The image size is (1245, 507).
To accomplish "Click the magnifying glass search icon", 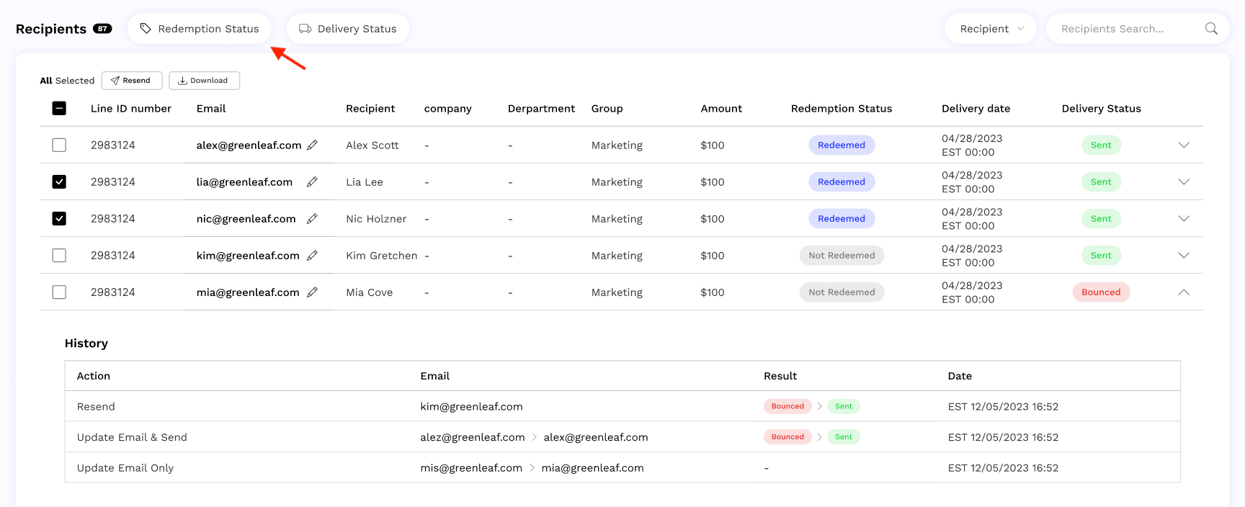I will (x=1211, y=29).
